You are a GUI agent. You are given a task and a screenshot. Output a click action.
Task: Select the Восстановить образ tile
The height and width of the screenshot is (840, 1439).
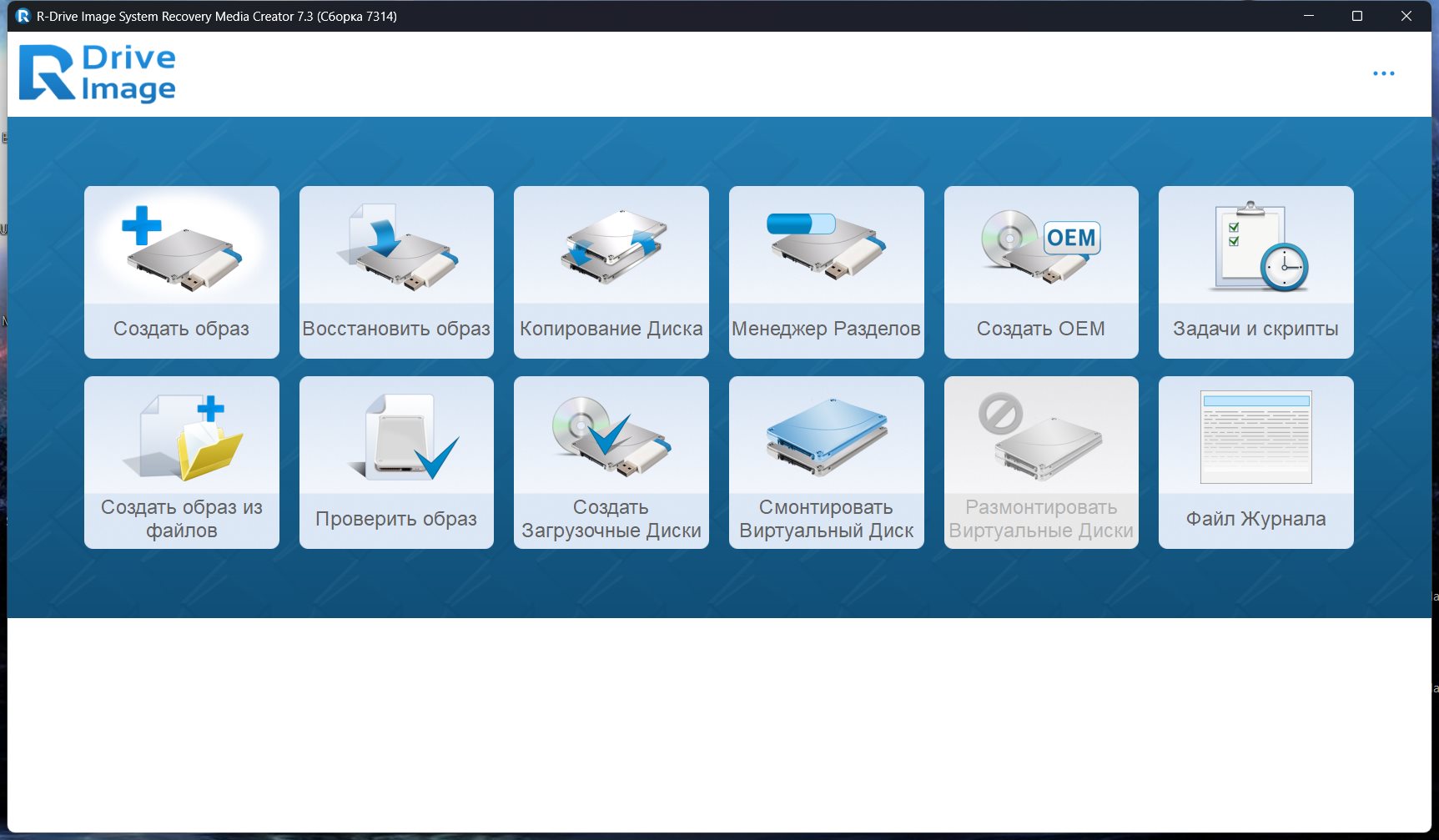pos(396,272)
